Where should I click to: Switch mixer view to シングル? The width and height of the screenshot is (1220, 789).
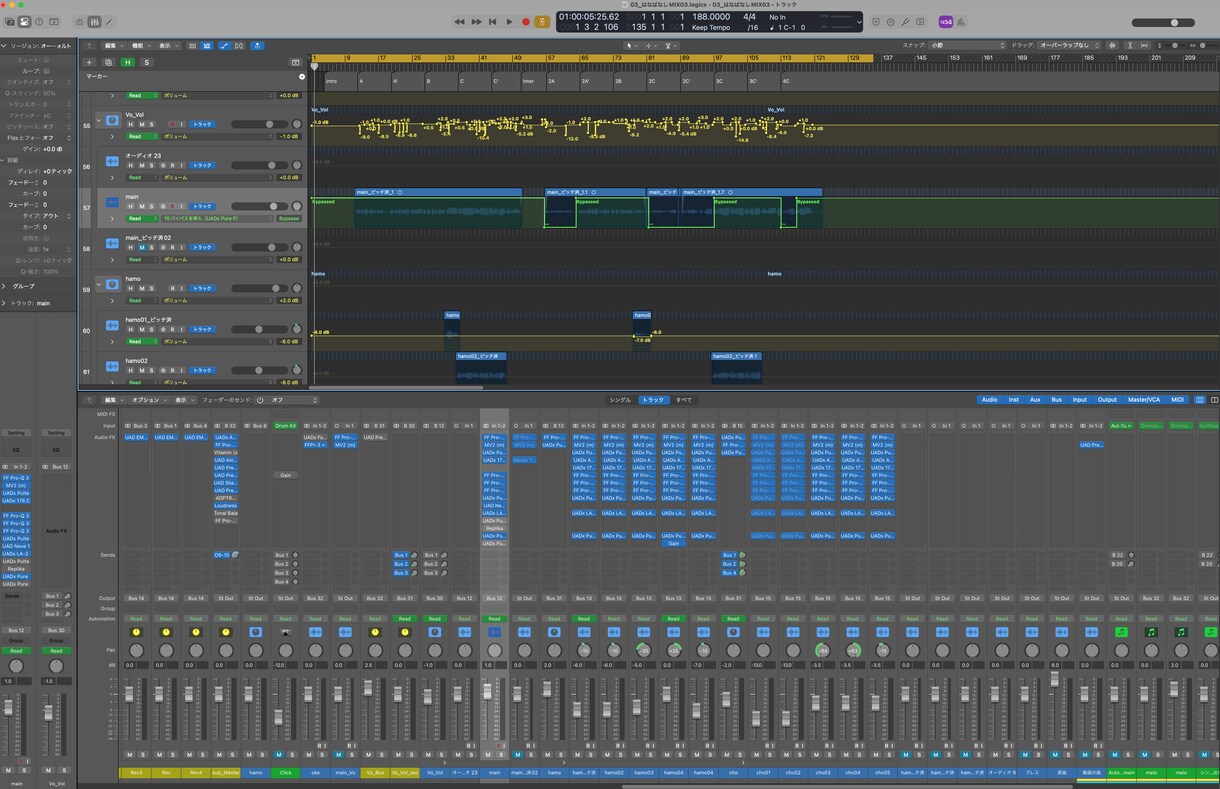click(x=620, y=400)
